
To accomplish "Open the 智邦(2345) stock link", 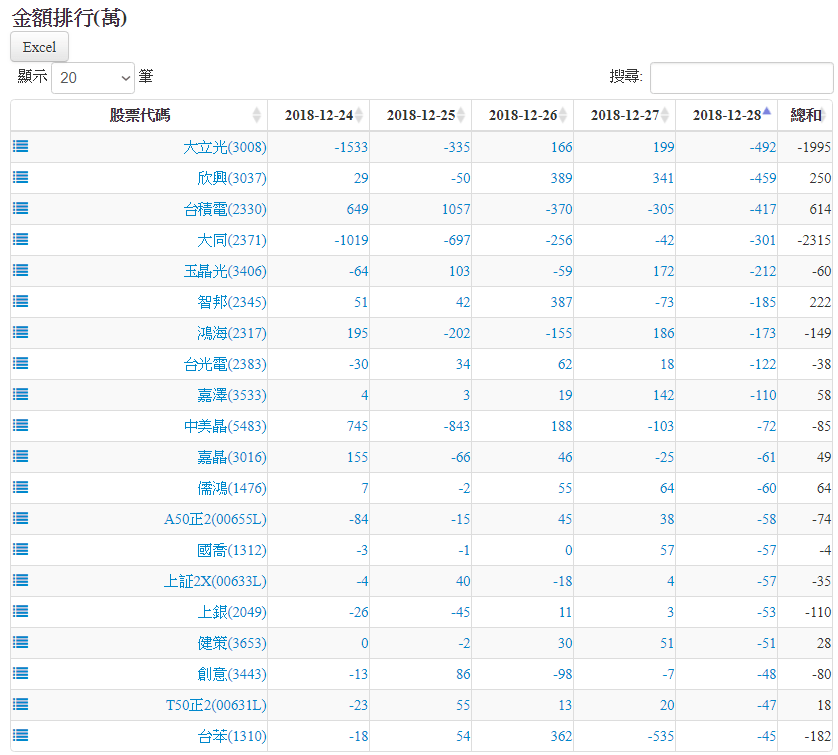I will pos(232,302).
